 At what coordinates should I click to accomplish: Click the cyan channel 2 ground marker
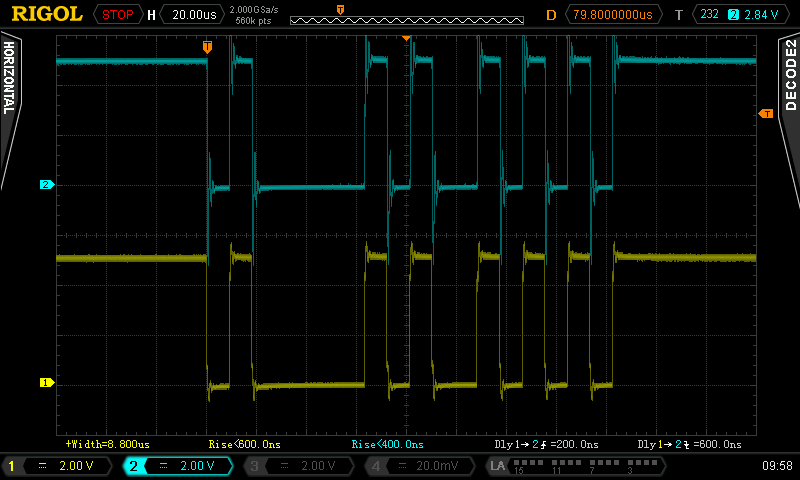click(x=47, y=185)
